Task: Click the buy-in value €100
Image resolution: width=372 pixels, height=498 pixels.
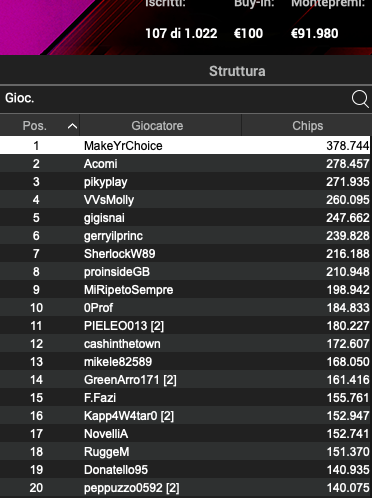Action: click(x=248, y=33)
